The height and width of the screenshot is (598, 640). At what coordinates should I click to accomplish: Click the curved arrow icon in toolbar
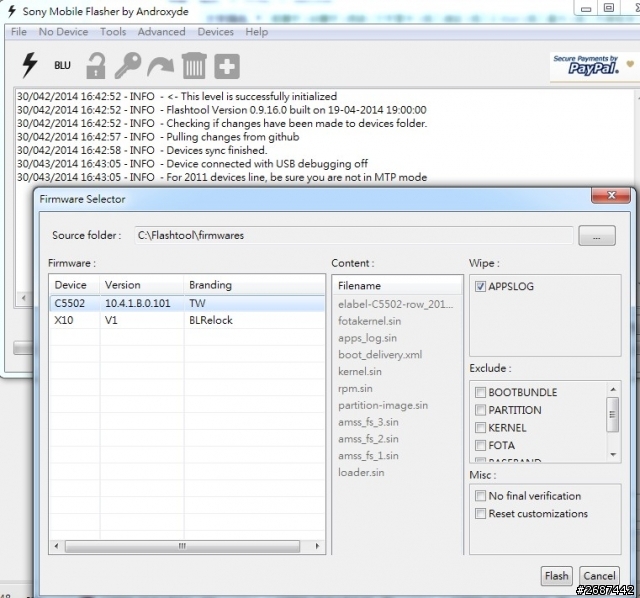tap(160, 66)
